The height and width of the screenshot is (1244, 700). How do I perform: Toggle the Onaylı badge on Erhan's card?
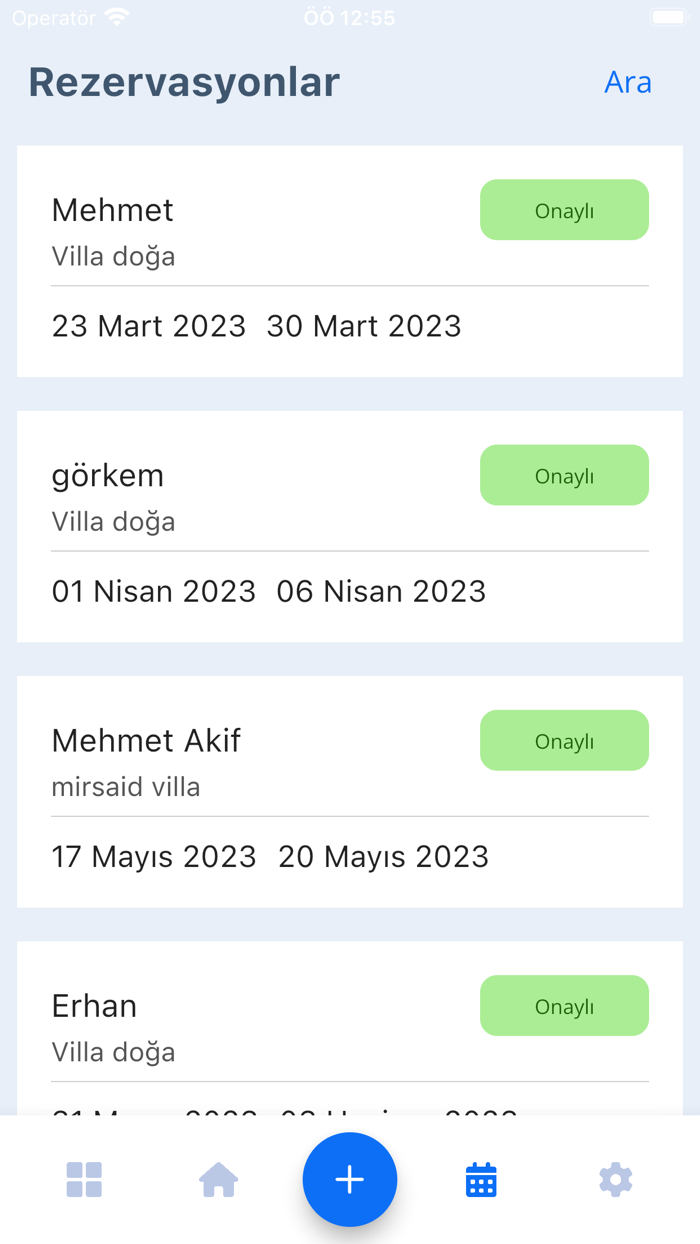point(564,1005)
